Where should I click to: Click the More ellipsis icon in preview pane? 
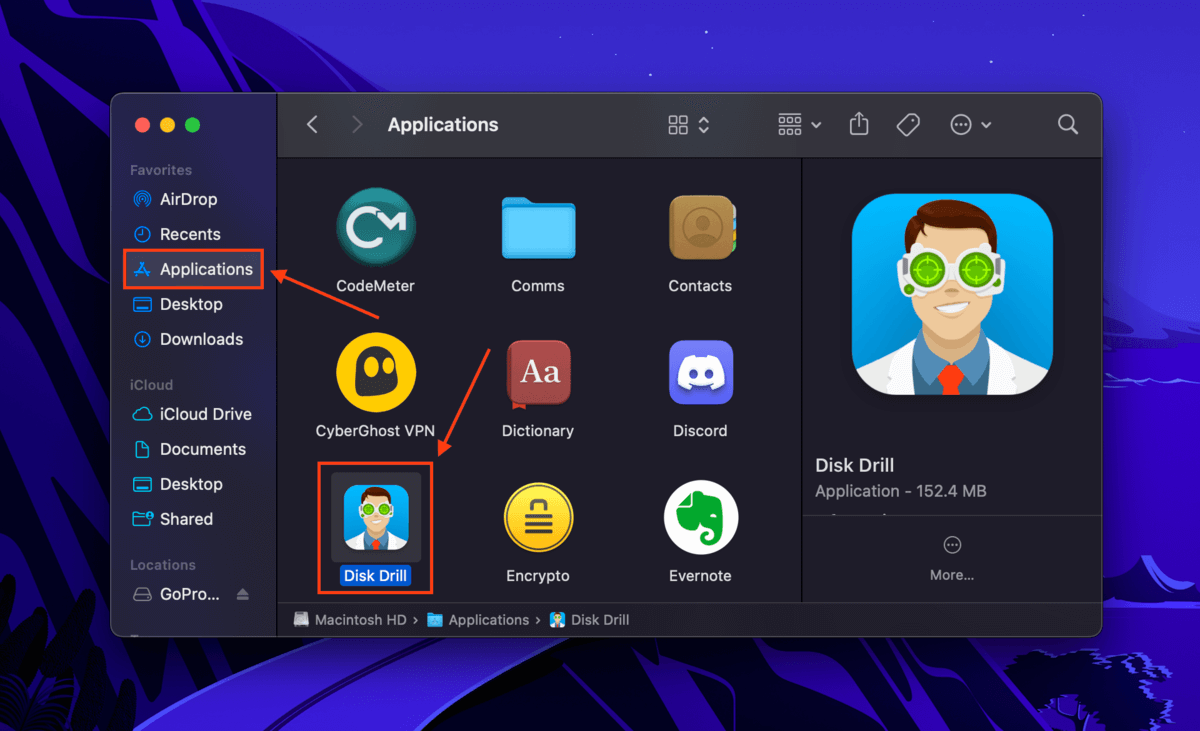952,545
